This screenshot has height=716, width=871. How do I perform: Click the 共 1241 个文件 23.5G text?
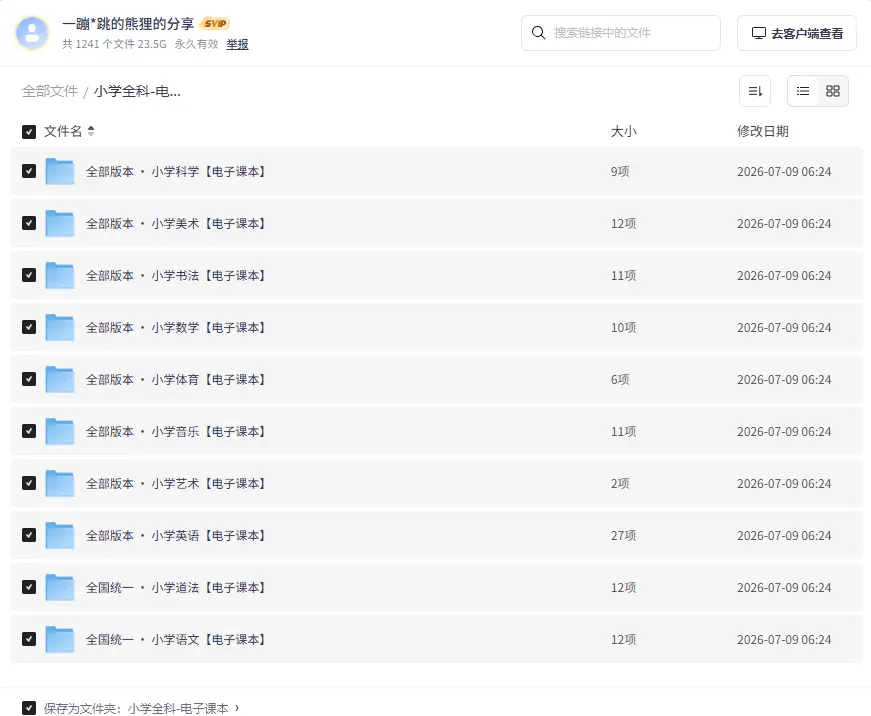114,44
